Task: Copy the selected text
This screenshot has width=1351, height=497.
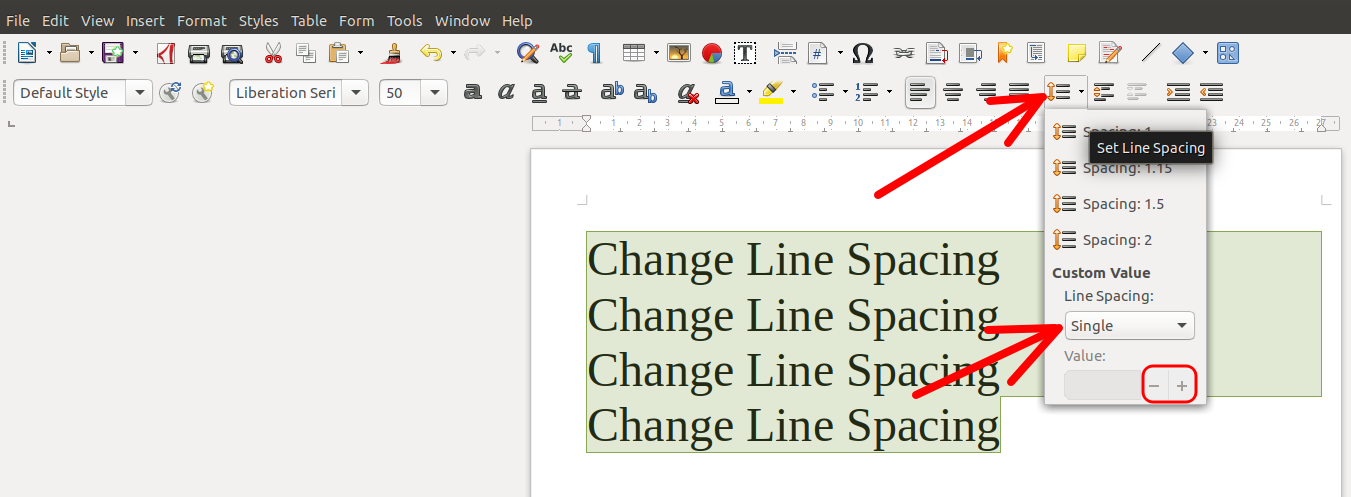Action: [x=306, y=52]
